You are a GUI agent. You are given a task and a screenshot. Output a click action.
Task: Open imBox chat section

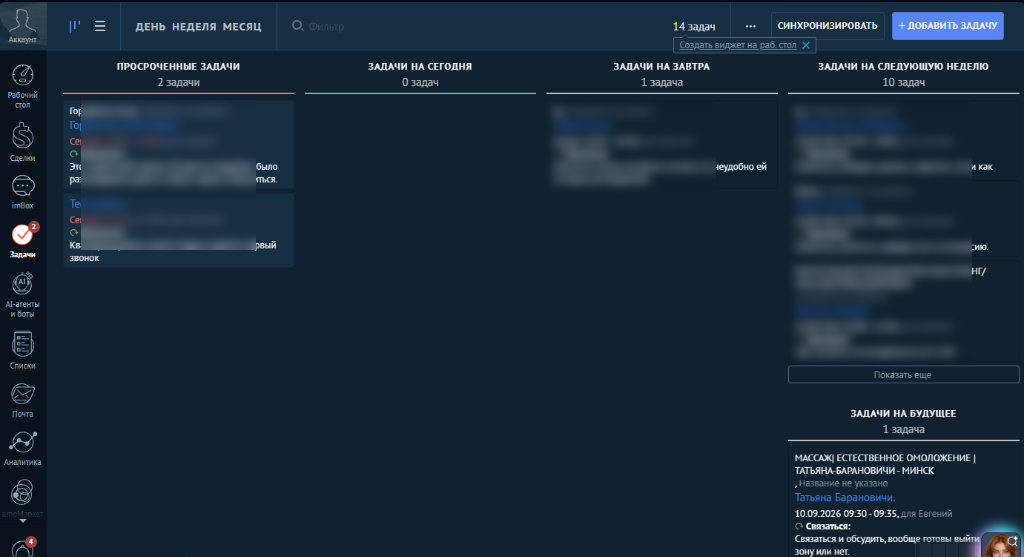pos(23,192)
